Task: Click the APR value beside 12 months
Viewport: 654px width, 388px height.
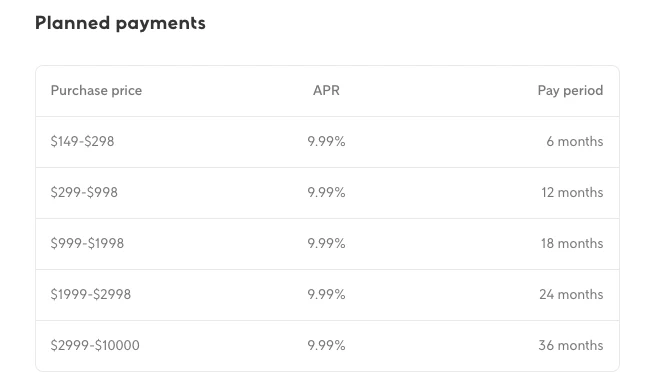Action: 326,192
